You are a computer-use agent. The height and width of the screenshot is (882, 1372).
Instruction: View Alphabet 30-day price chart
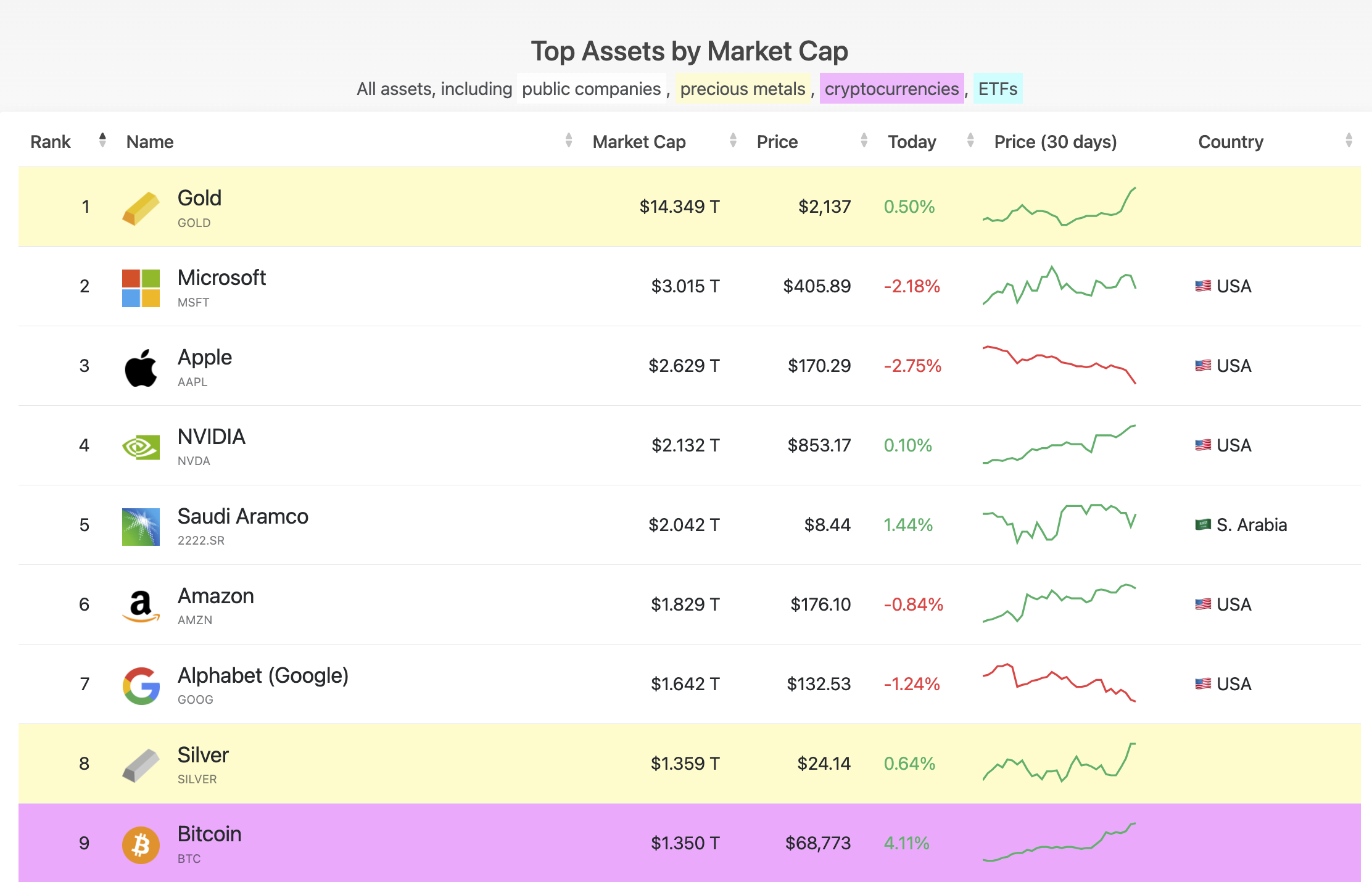coord(1059,683)
